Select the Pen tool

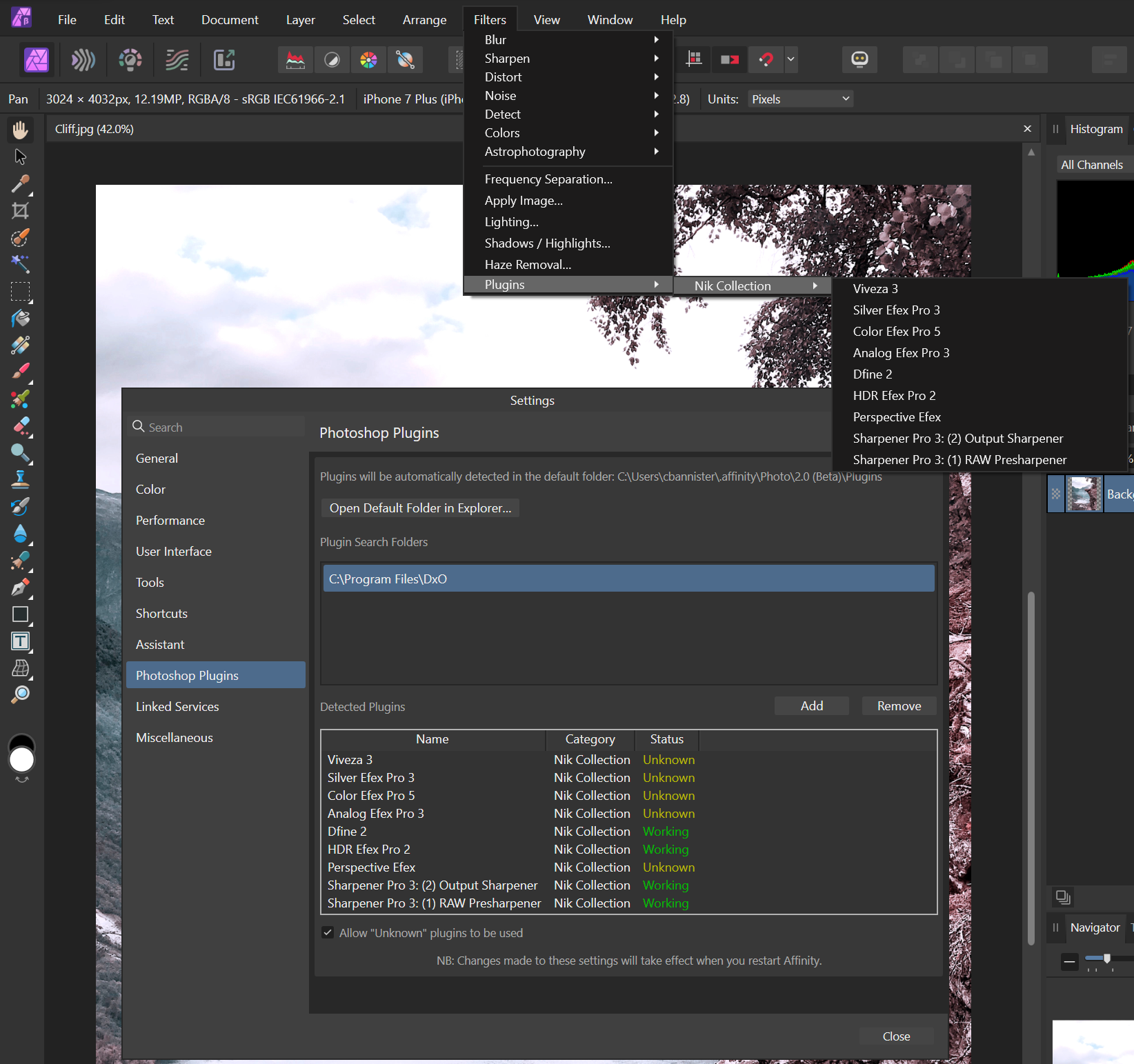tap(21, 588)
